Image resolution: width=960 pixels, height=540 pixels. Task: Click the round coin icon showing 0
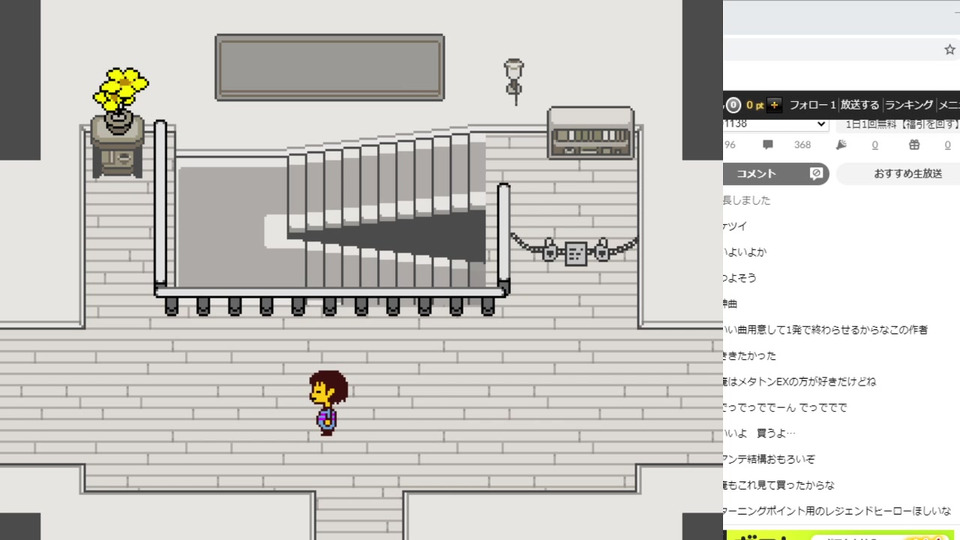[x=733, y=105]
